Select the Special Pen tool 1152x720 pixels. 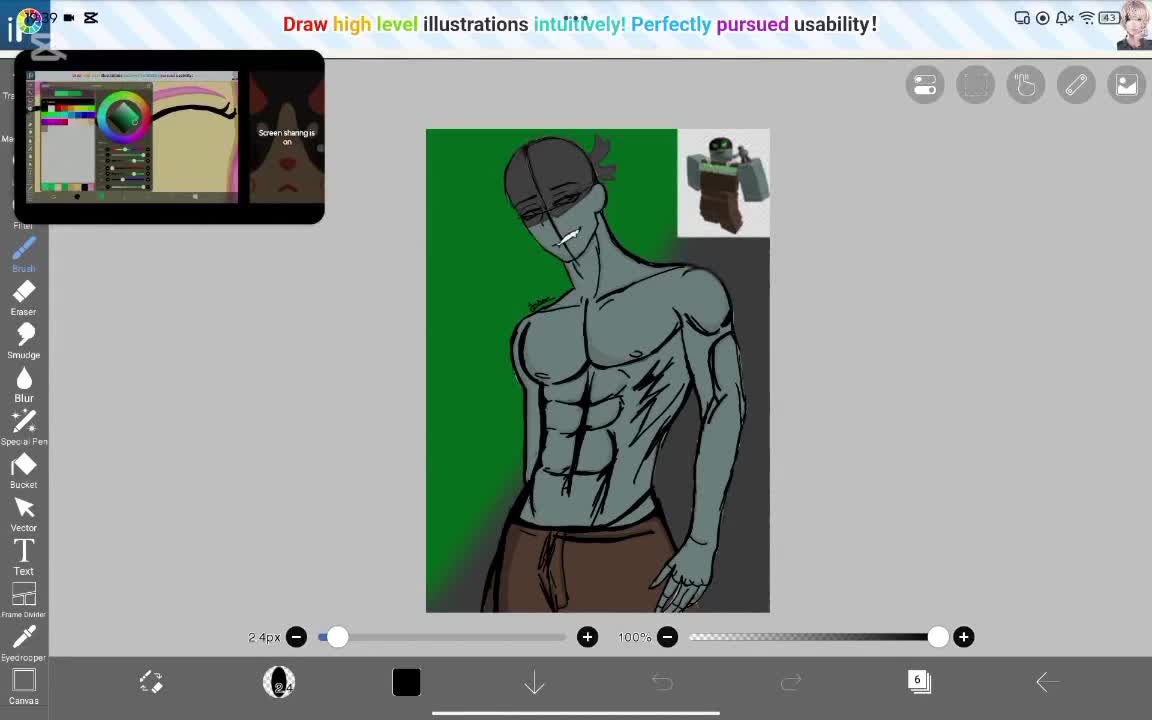click(x=24, y=428)
